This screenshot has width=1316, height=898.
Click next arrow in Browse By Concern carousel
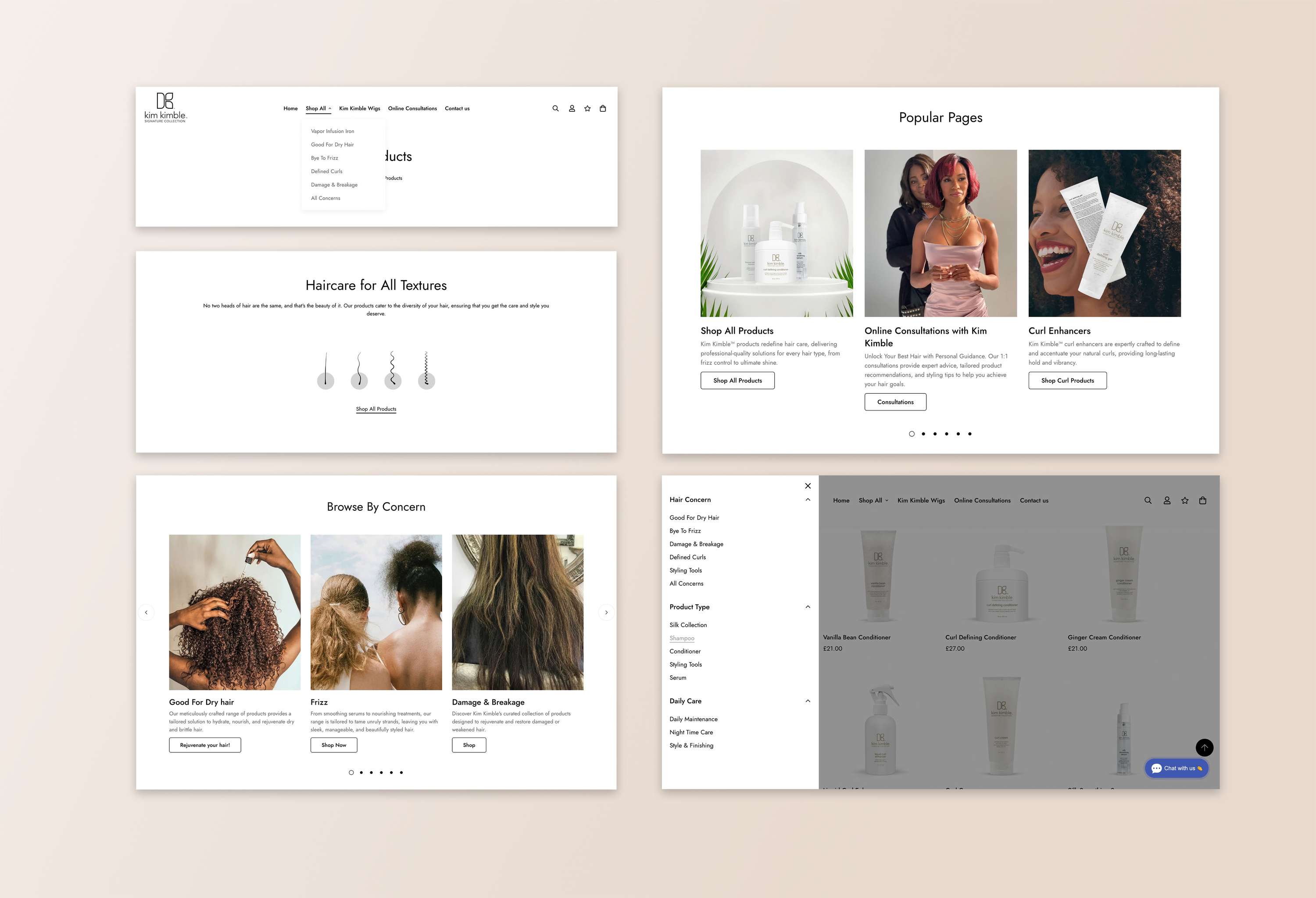click(x=607, y=612)
